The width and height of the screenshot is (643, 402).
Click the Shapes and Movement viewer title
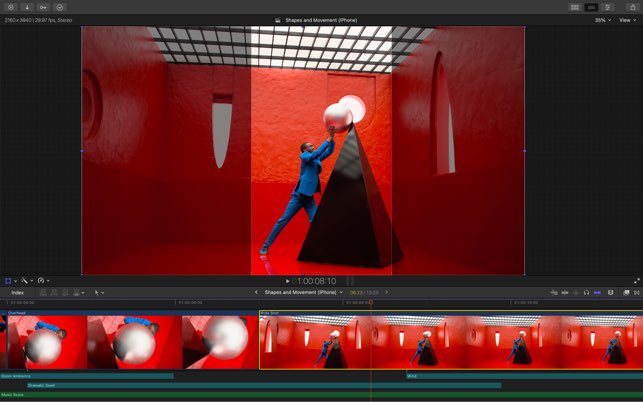tap(321, 20)
